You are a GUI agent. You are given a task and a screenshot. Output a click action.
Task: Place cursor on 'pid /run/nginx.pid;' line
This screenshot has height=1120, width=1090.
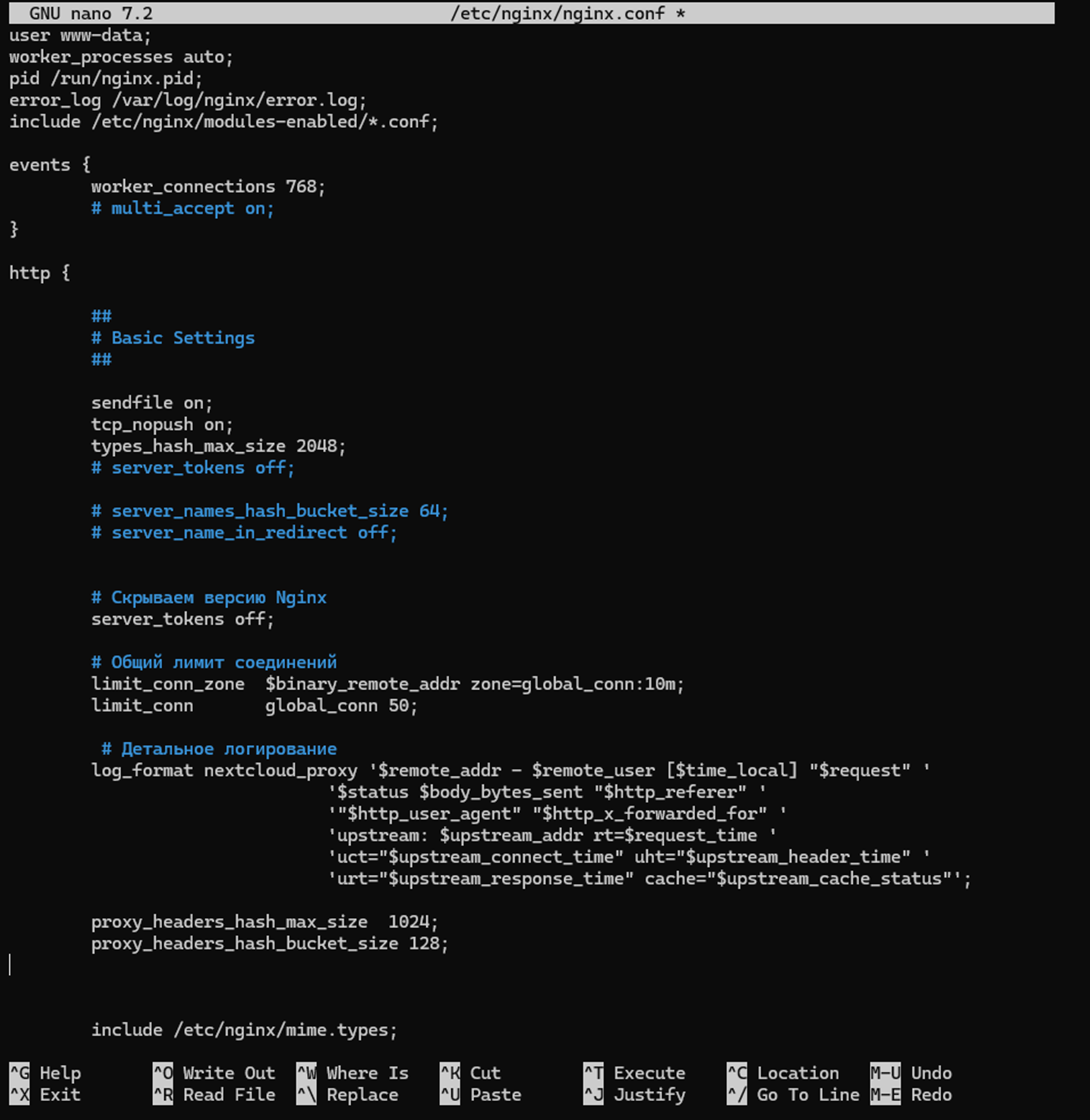(106, 78)
